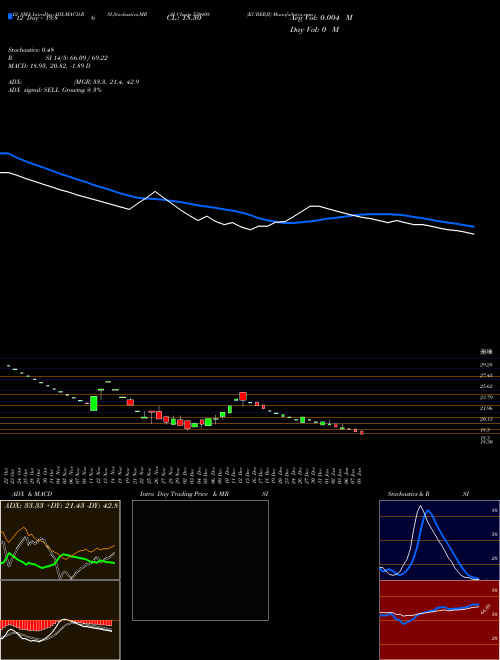Click the 'CL: 18.30' closing value
500x660 pixels.
pos(184,18)
